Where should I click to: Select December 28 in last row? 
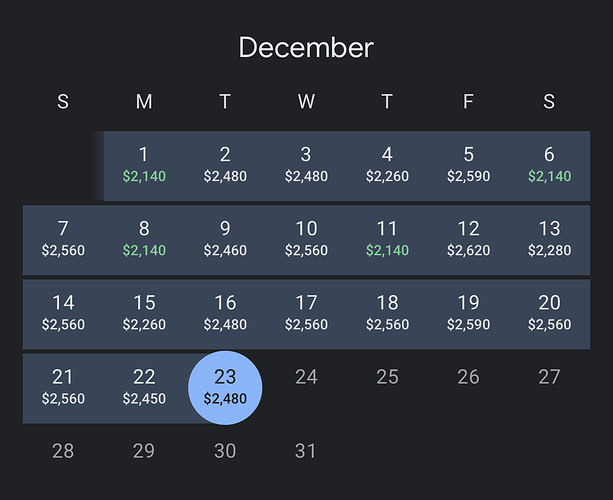coord(63,451)
